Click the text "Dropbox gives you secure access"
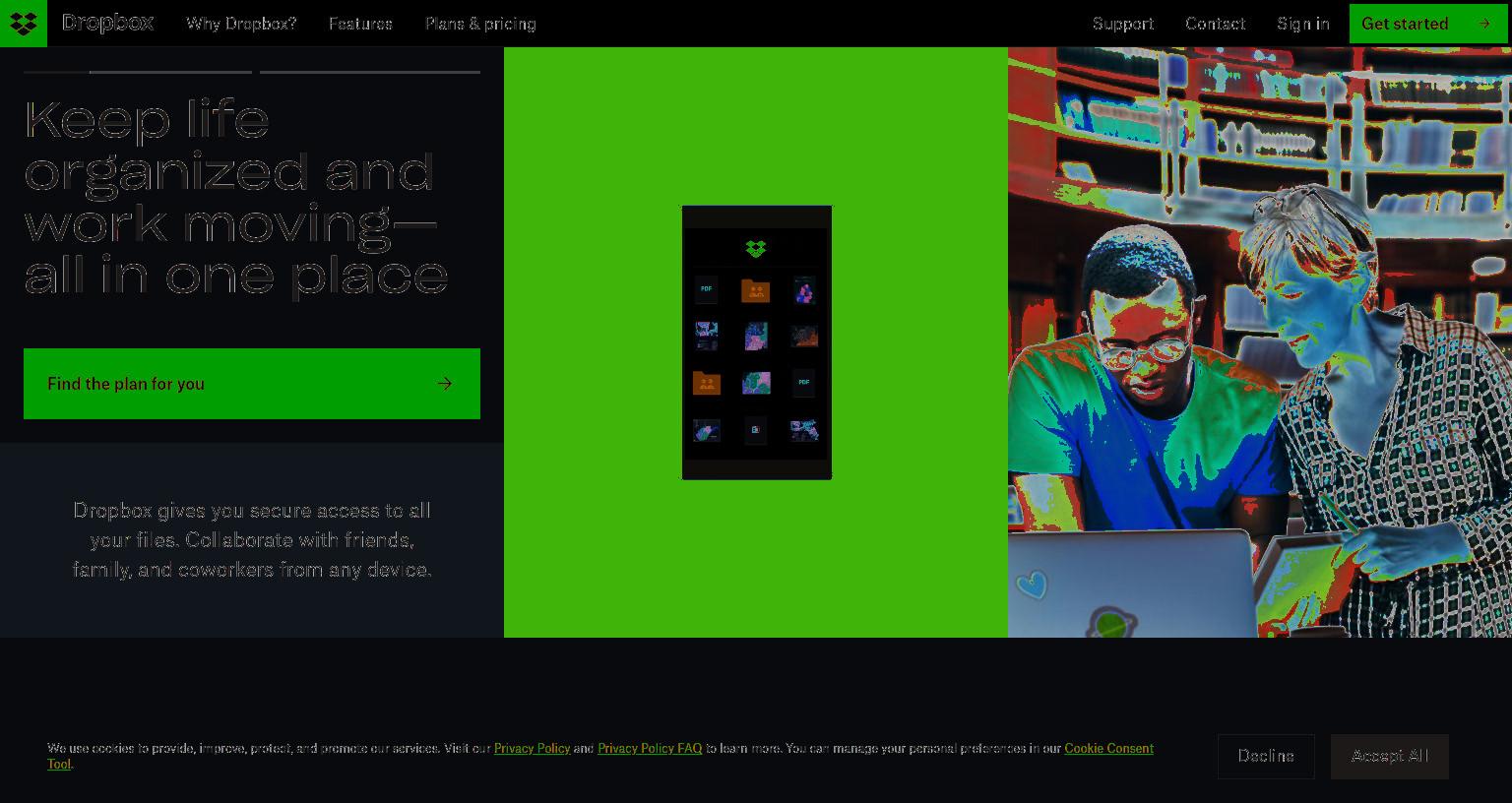The height and width of the screenshot is (803, 1512). pos(252,540)
